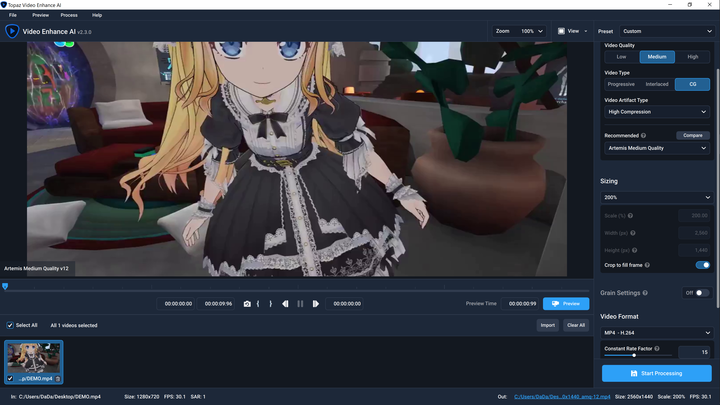The width and height of the screenshot is (720, 405).
Task: Delete DEMO.mp4 using its trash icon
Action: [58, 379]
